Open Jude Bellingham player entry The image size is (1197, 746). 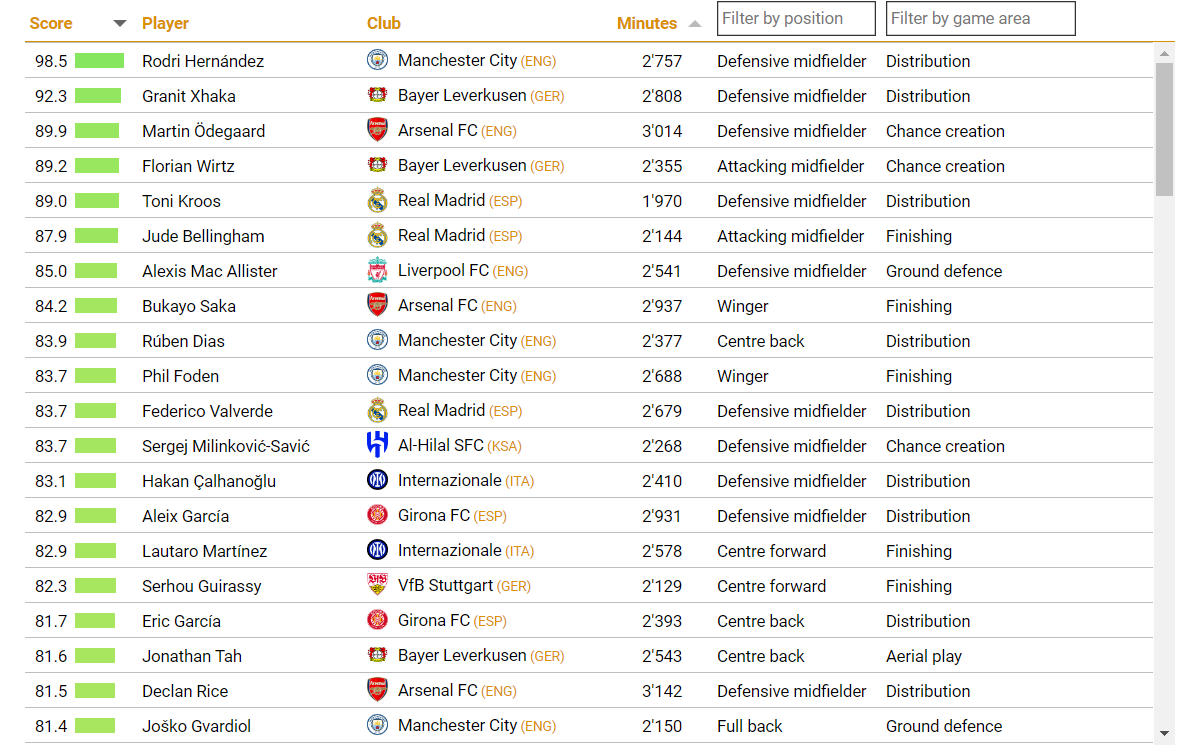(203, 236)
